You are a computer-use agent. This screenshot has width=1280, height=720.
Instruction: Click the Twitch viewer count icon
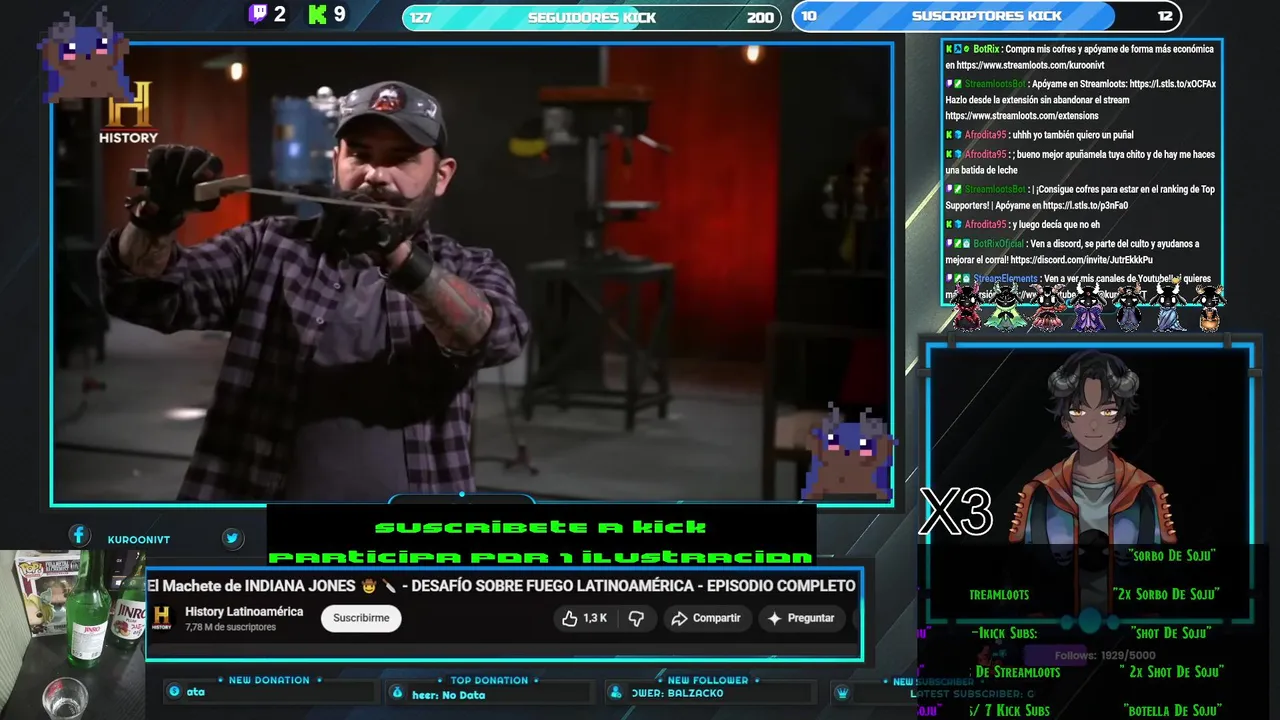[x=258, y=14]
